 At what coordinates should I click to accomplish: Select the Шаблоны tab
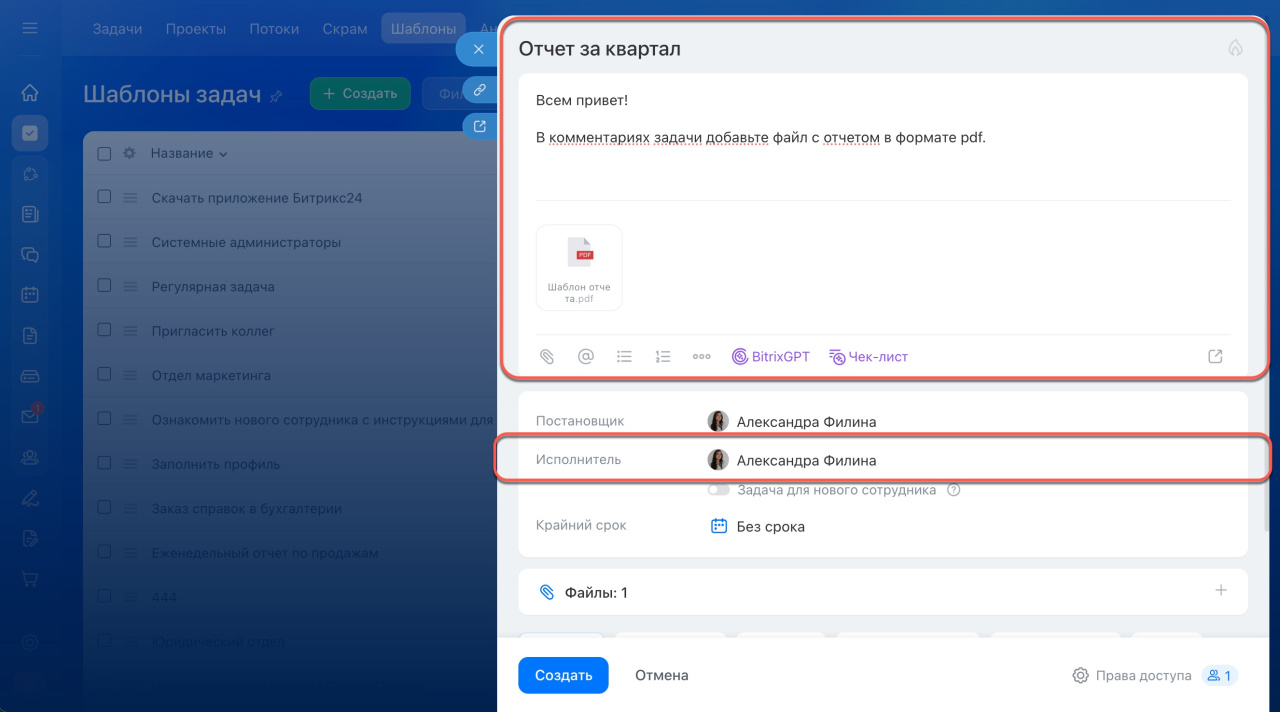coord(424,28)
